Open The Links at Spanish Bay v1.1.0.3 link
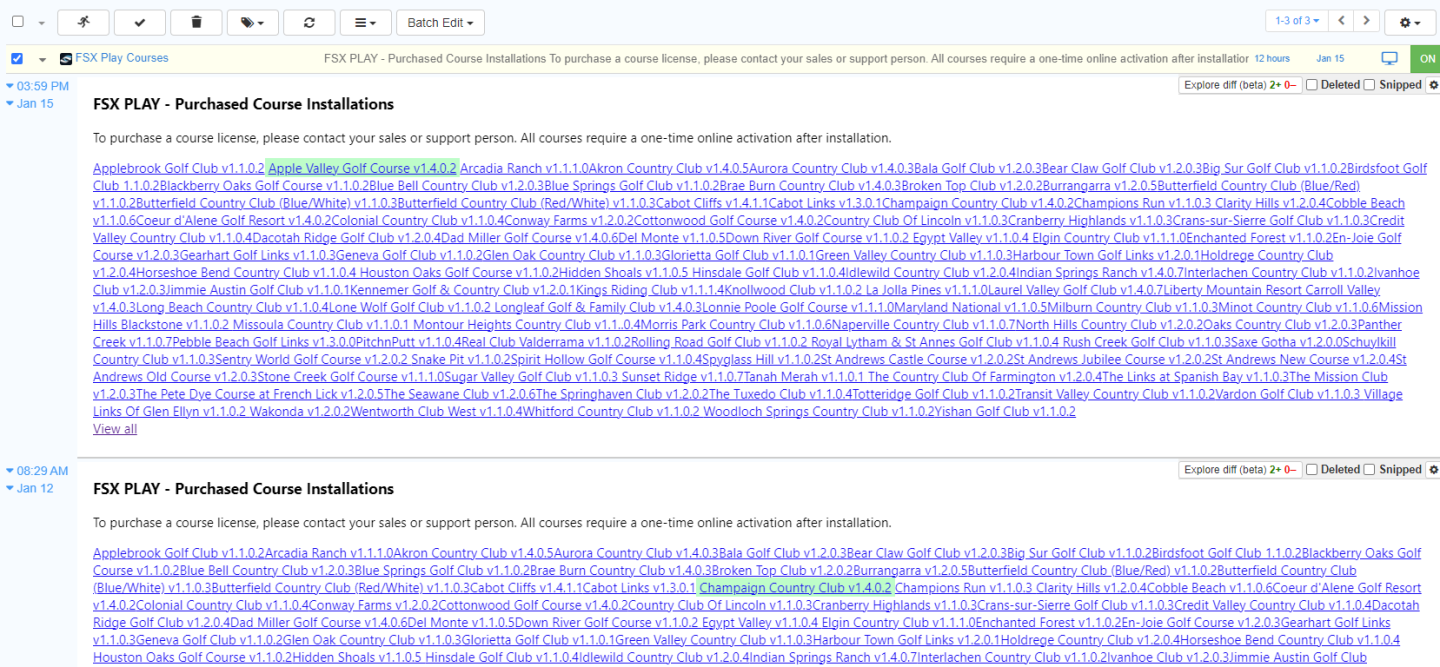The height and width of the screenshot is (667, 1440). point(1195,376)
